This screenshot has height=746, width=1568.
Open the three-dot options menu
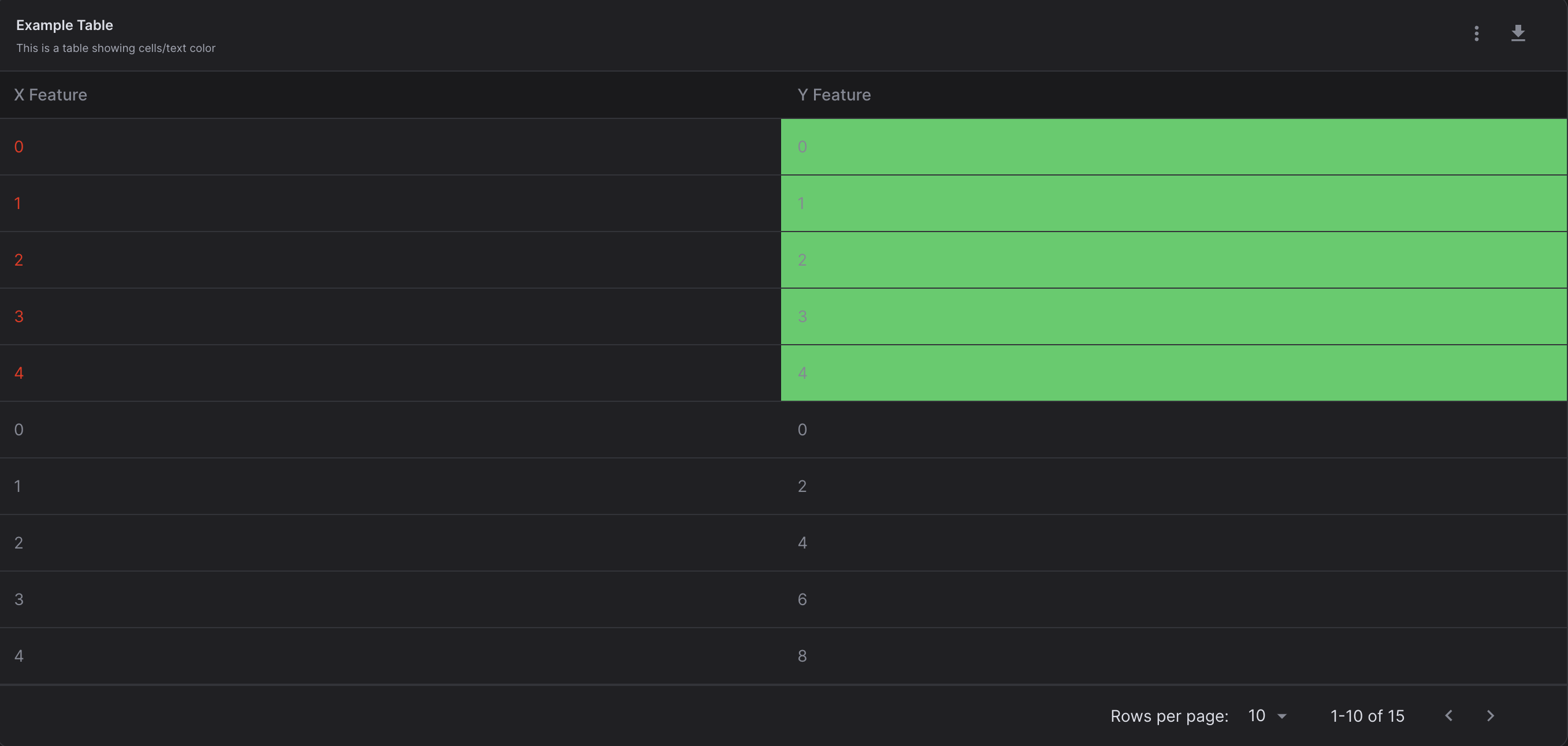[x=1476, y=33]
